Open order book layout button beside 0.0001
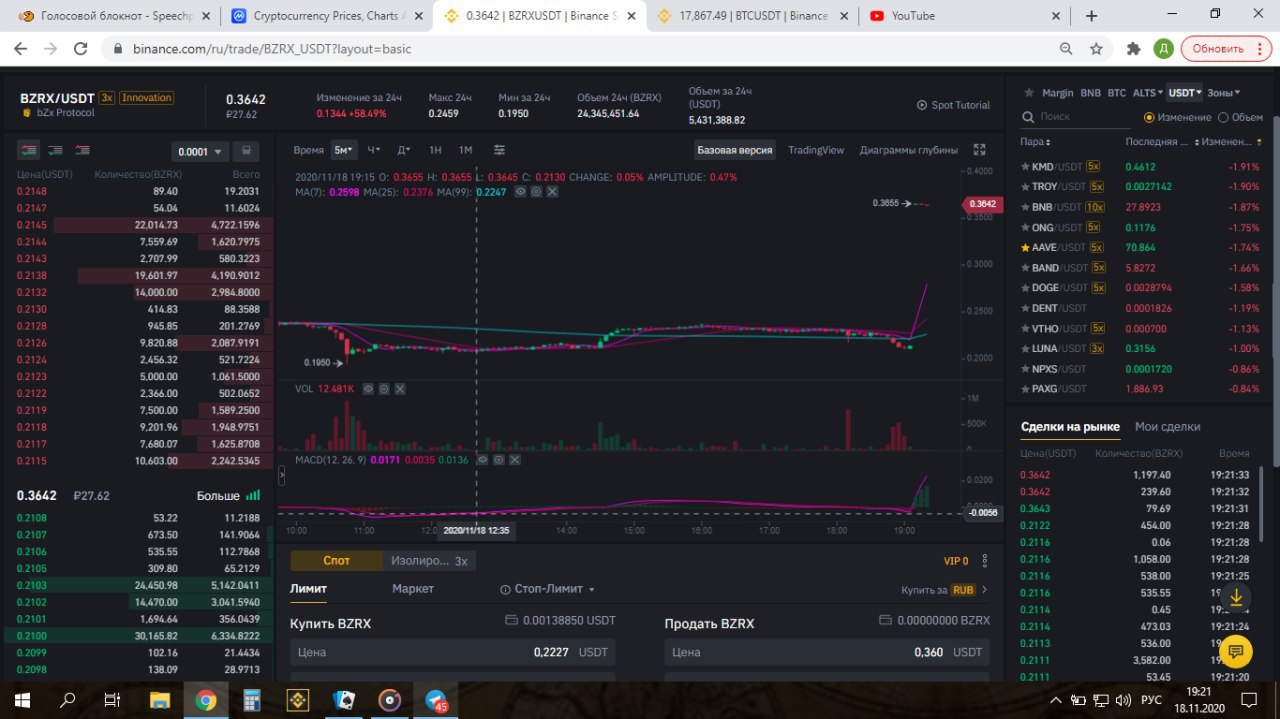Viewport: 1280px width, 719px height. (x=246, y=151)
